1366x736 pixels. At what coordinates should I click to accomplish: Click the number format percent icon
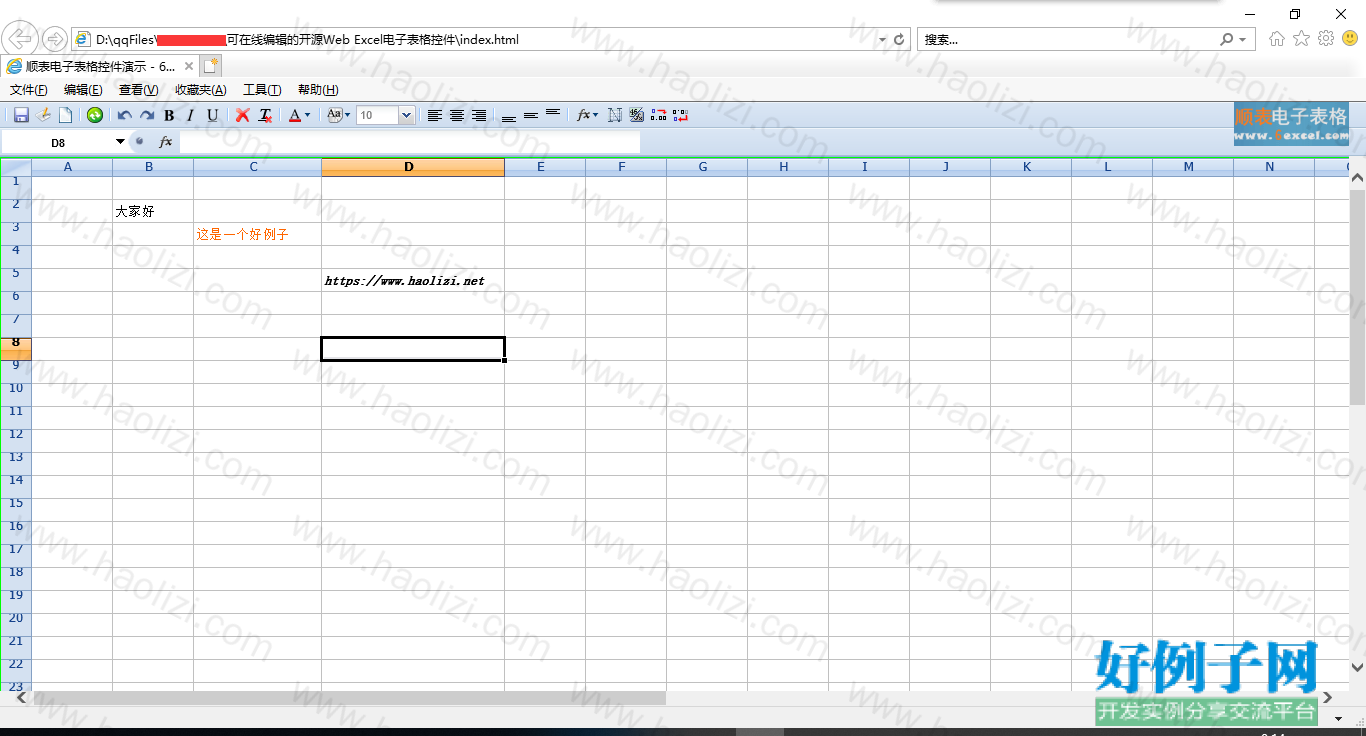click(637, 115)
